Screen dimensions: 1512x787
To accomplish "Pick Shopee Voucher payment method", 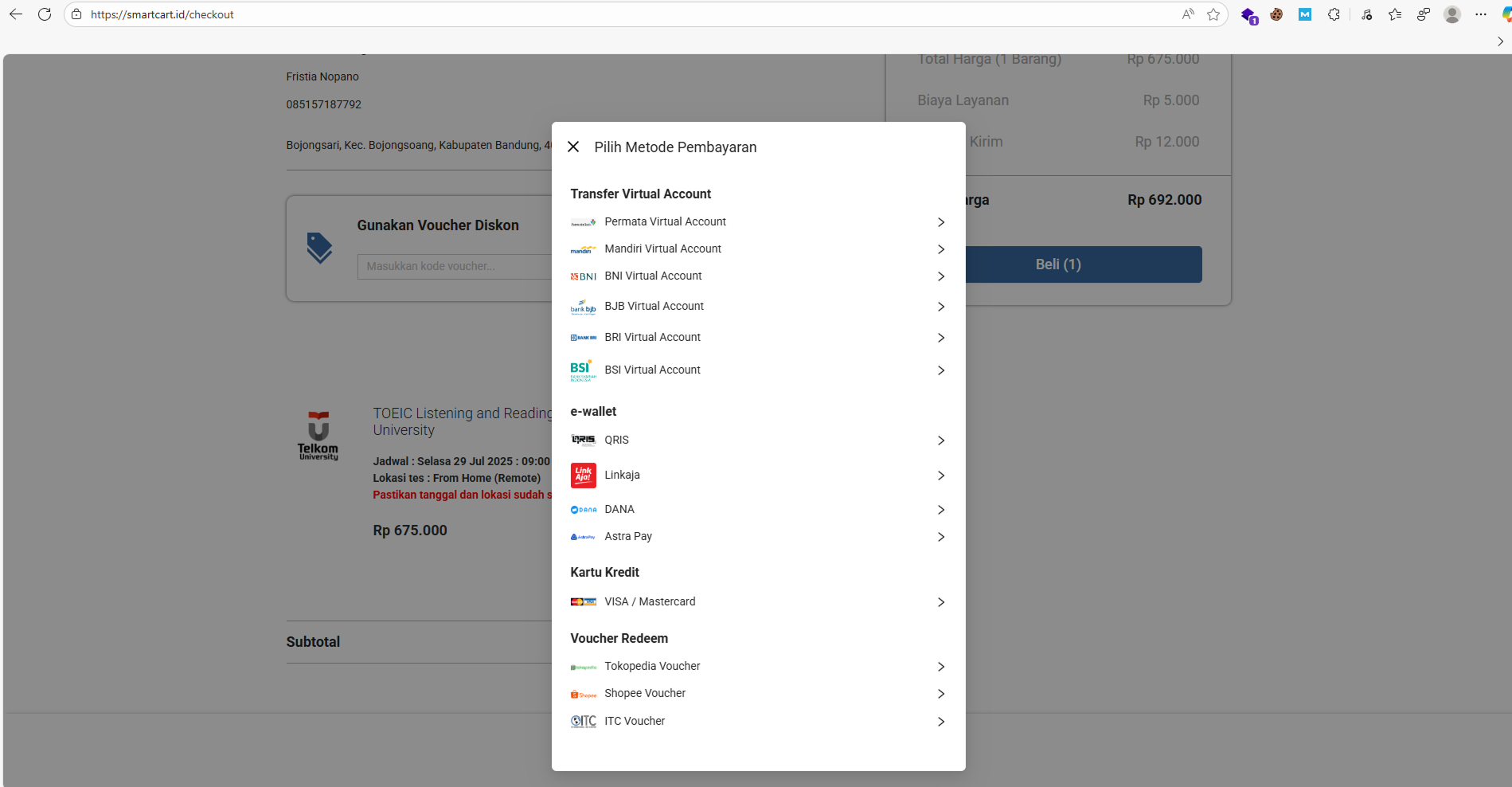I will (x=645, y=694).
